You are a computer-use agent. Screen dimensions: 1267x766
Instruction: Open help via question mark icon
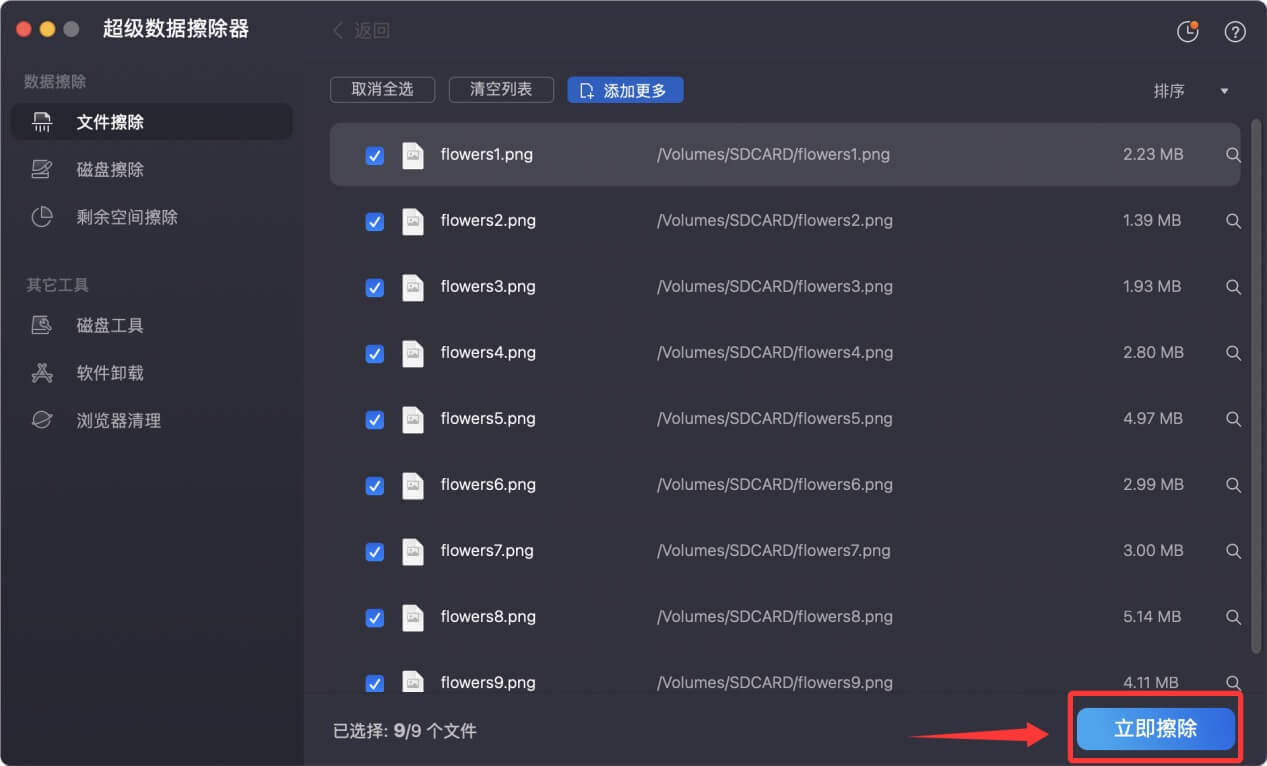pos(1235,31)
